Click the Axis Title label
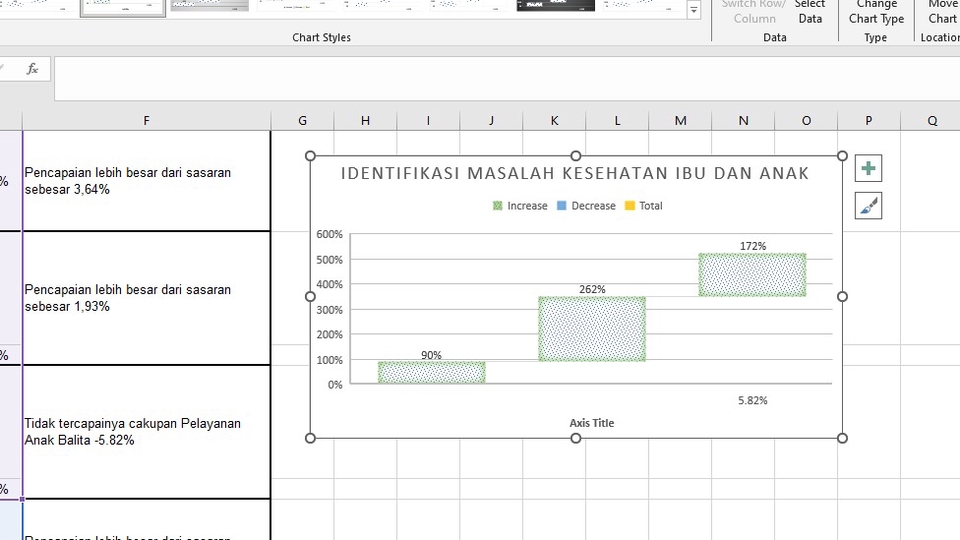 (591, 423)
